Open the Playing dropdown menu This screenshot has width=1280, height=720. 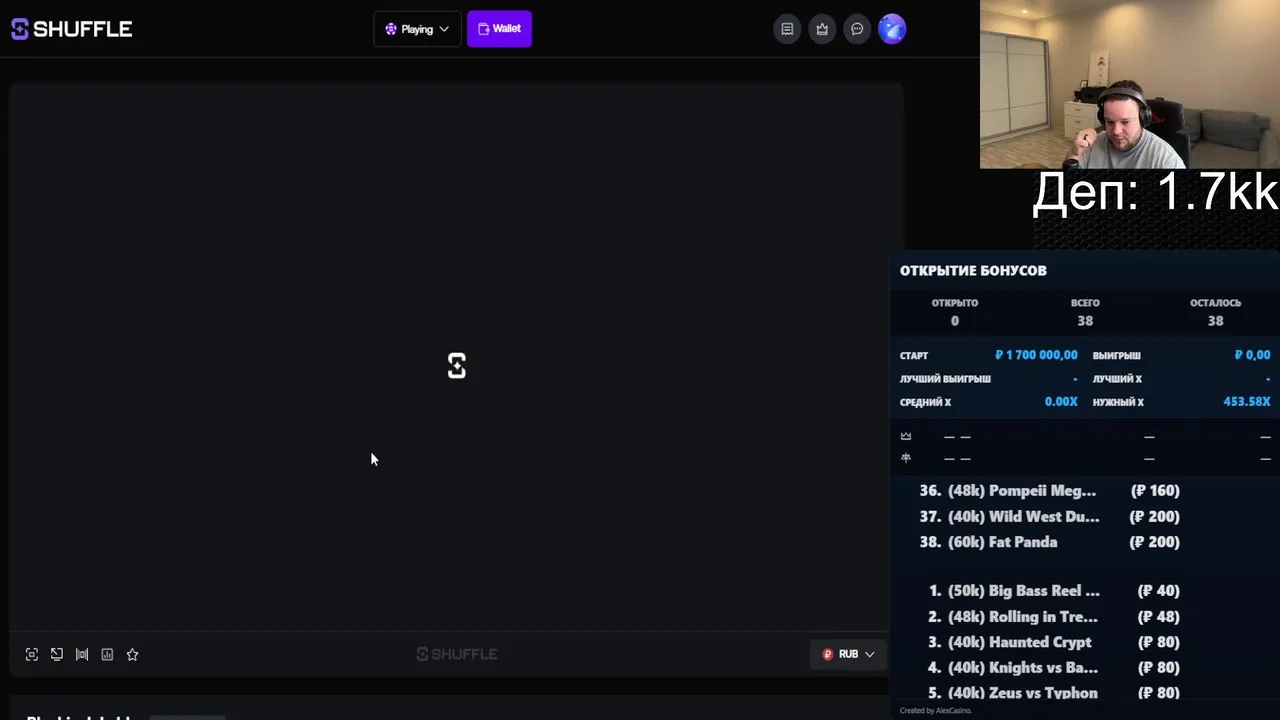click(417, 29)
